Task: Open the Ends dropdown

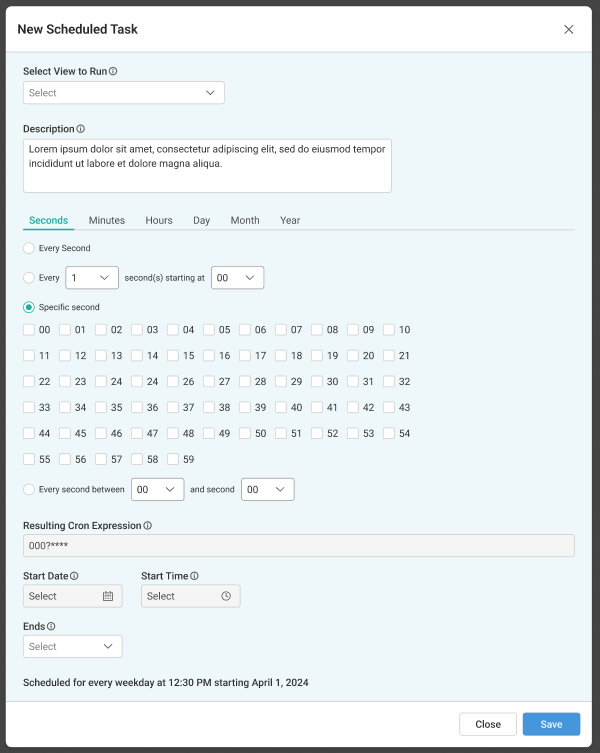Action: point(73,647)
